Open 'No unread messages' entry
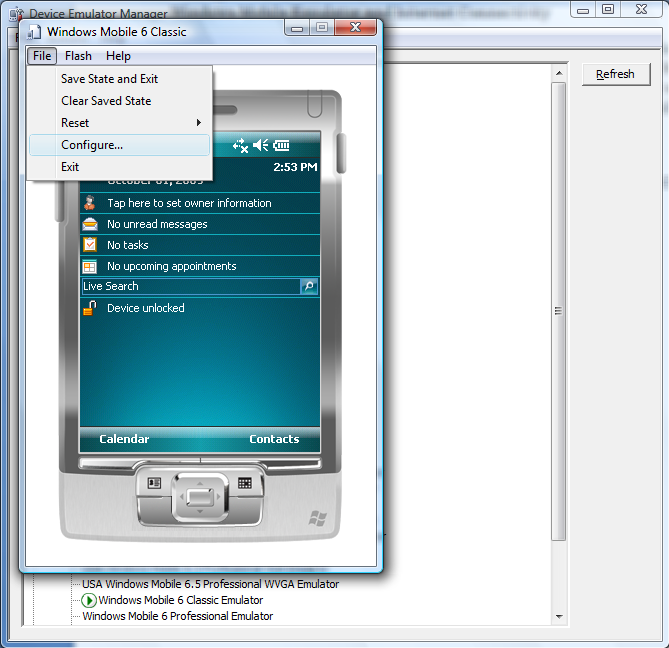 point(157,224)
